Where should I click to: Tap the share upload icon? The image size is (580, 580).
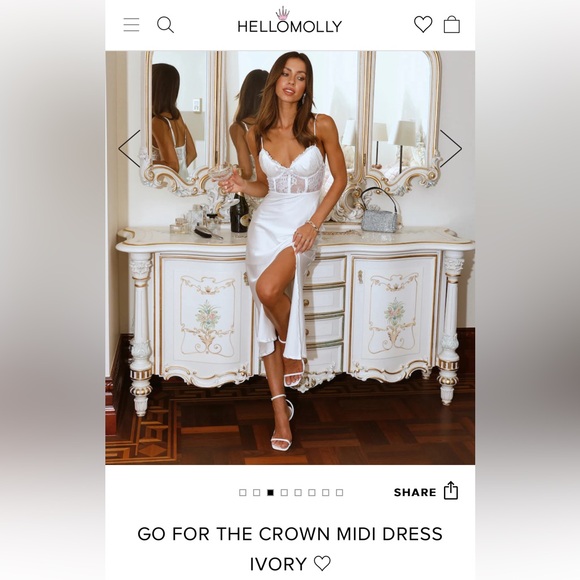[x=451, y=490]
